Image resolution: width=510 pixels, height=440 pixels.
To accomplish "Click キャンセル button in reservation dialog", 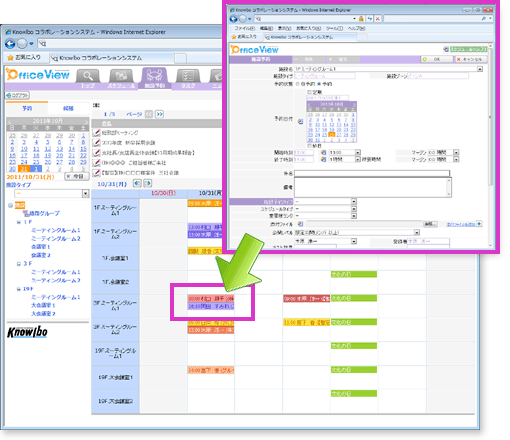I will click(471, 59).
